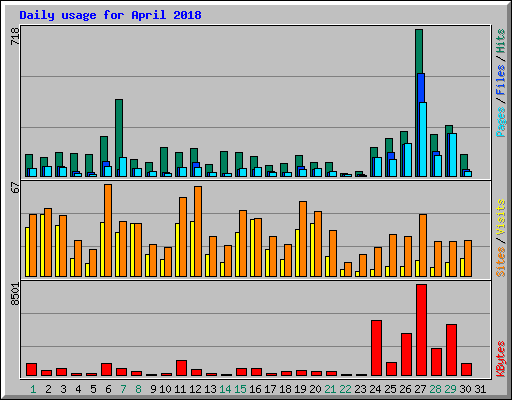Click the KBytes legend label
Viewport: 512px width, 400px height.
pos(501,359)
